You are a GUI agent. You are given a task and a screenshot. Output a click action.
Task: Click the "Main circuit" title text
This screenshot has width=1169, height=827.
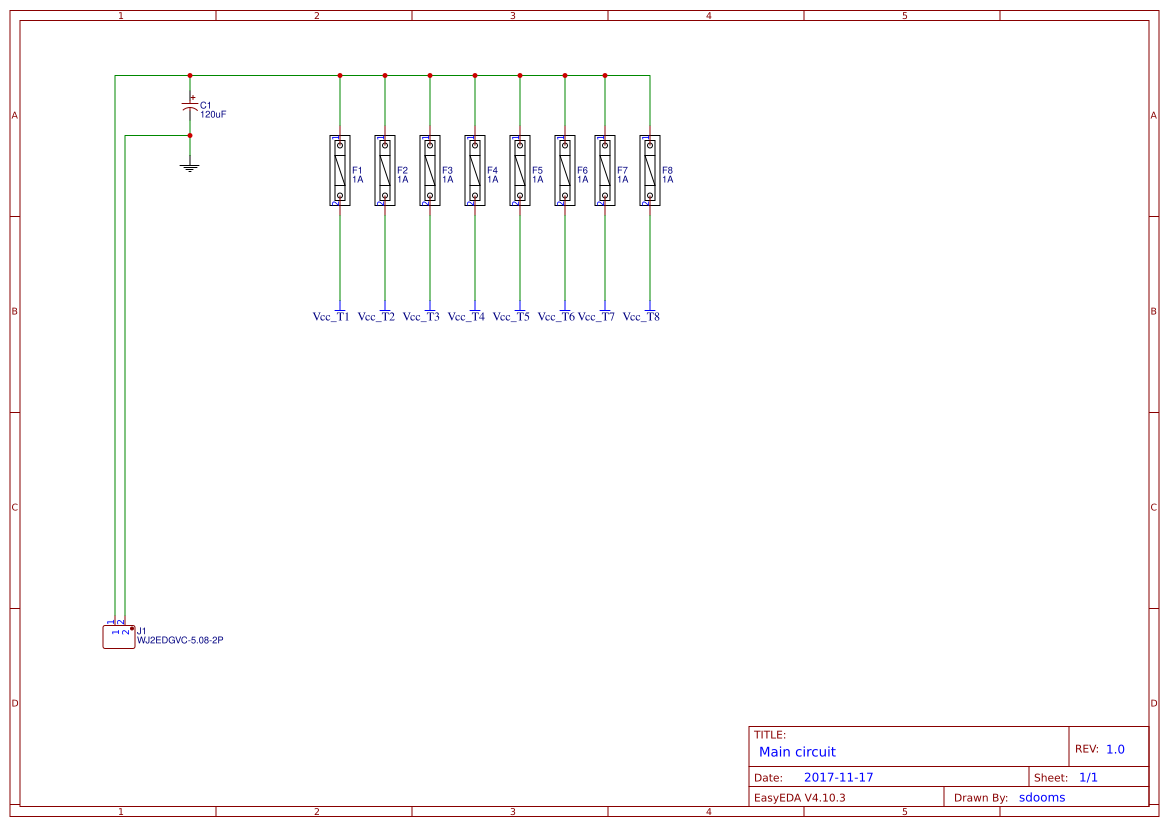(797, 752)
